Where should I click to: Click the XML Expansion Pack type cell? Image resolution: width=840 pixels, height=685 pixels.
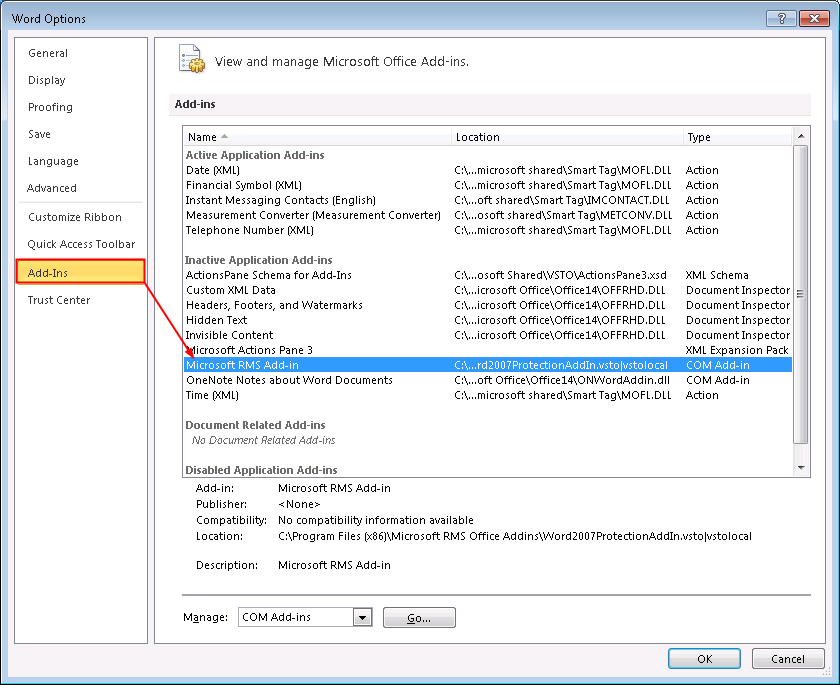737,350
